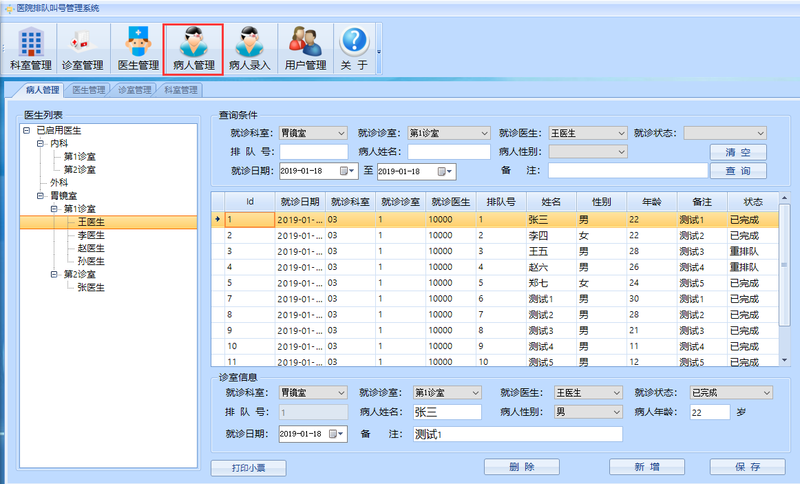The height and width of the screenshot is (484, 800).
Task: Open calendar for query end date
Action: (x=445, y=171)
